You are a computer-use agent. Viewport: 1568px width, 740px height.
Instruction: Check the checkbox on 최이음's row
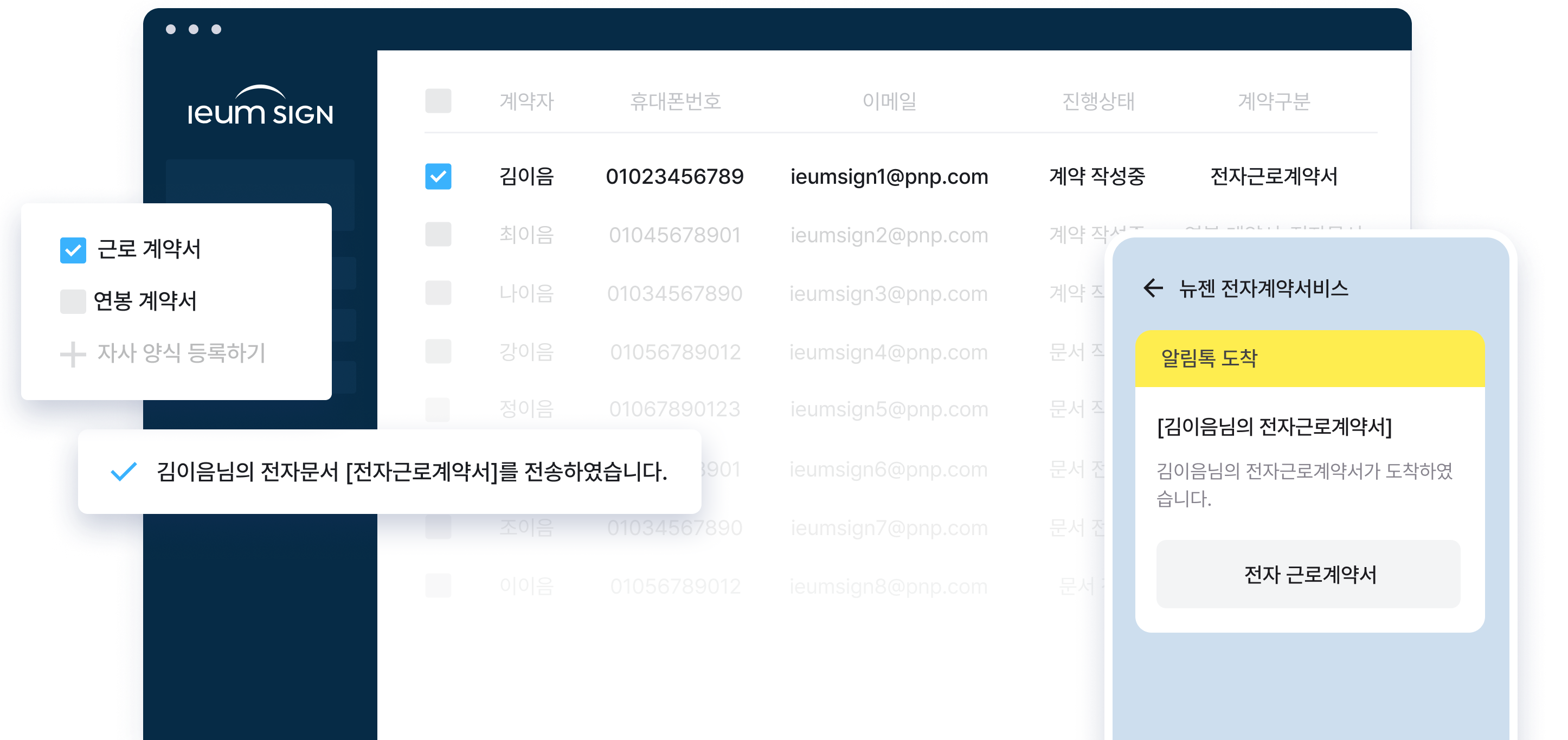438,235
